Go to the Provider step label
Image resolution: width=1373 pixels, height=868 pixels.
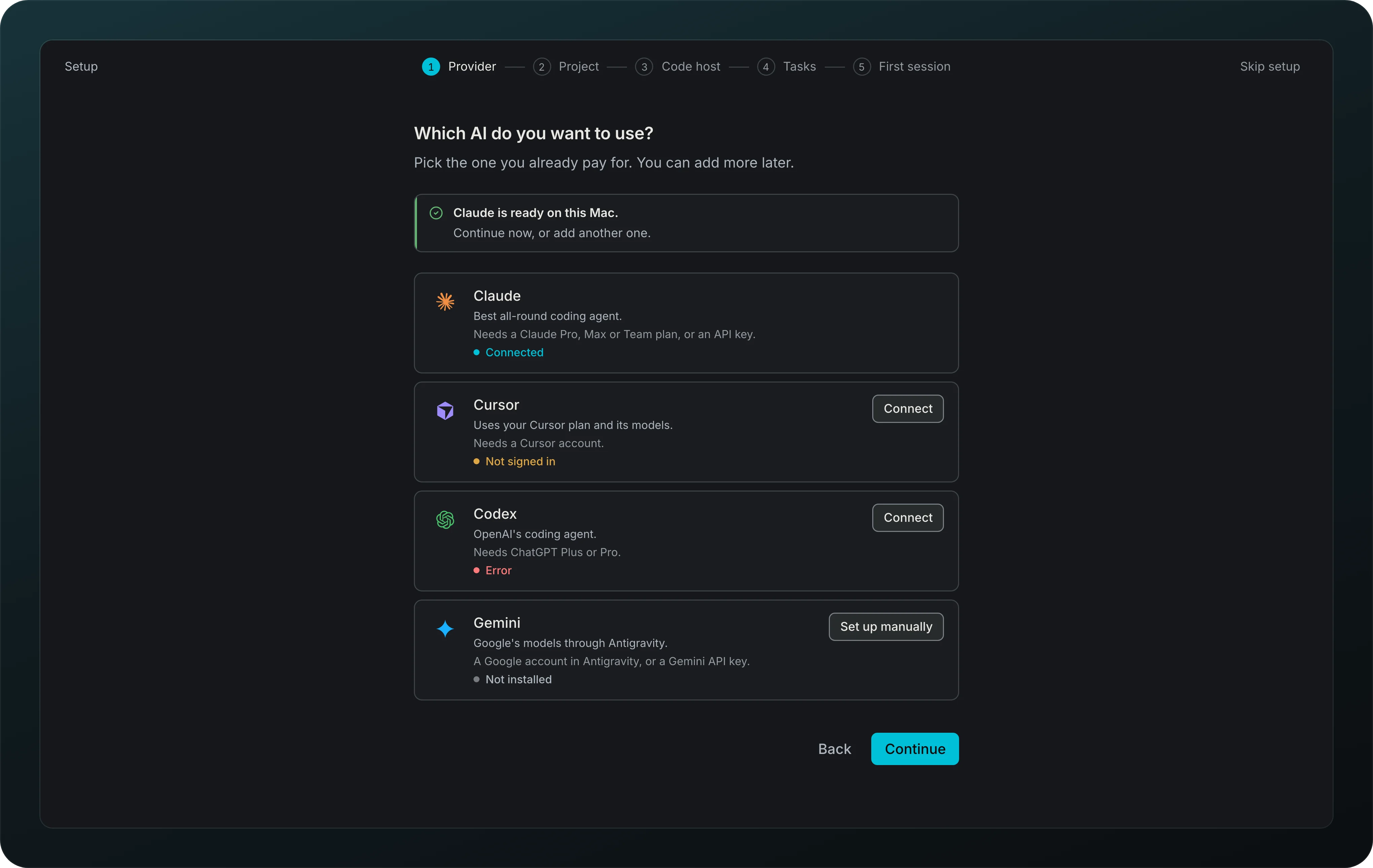472,67
